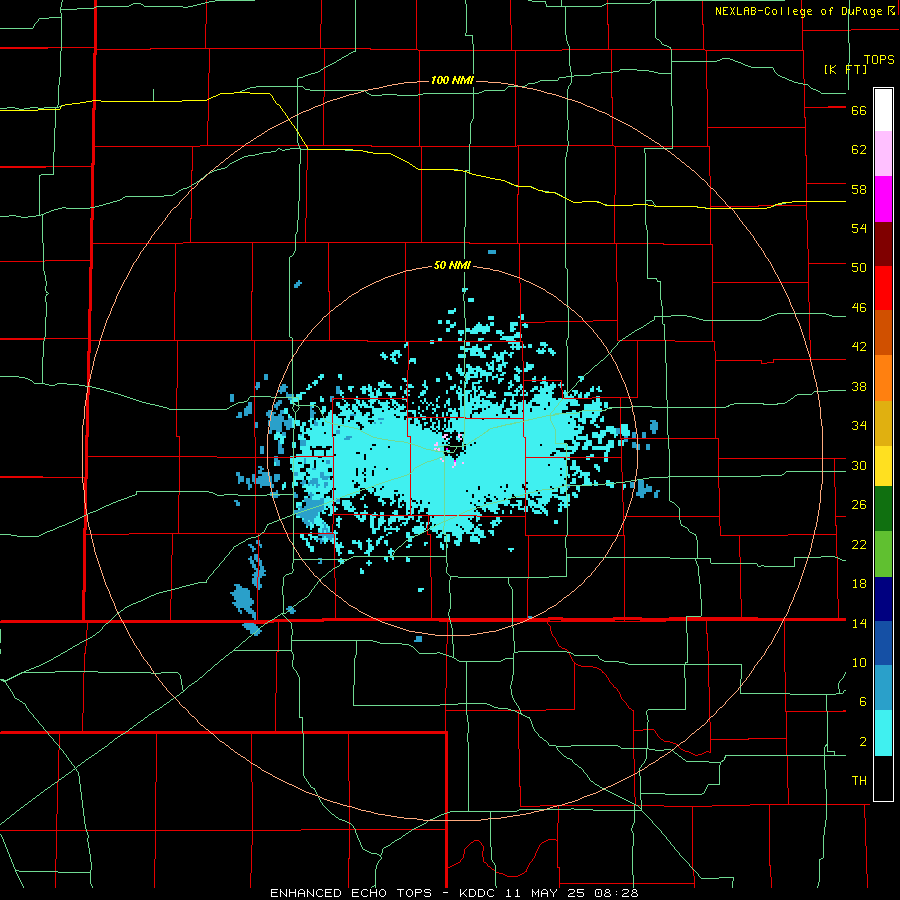Select the "6" legend value
This screenshot has width=900, height=900.
click(x=863, y=702)
